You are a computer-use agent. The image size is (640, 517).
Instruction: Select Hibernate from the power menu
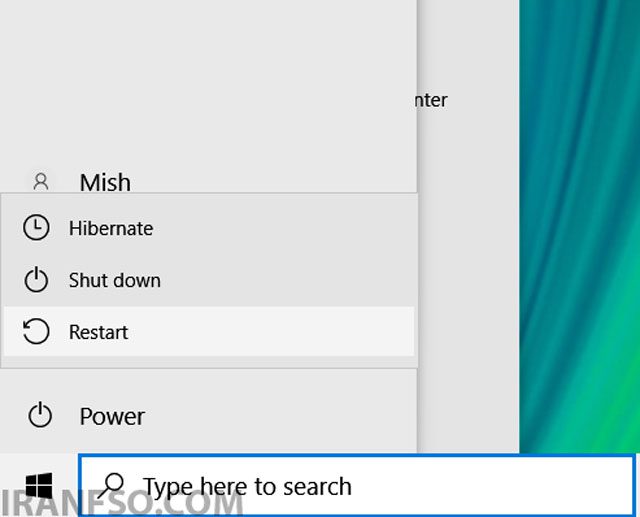[x=209, y=228]
